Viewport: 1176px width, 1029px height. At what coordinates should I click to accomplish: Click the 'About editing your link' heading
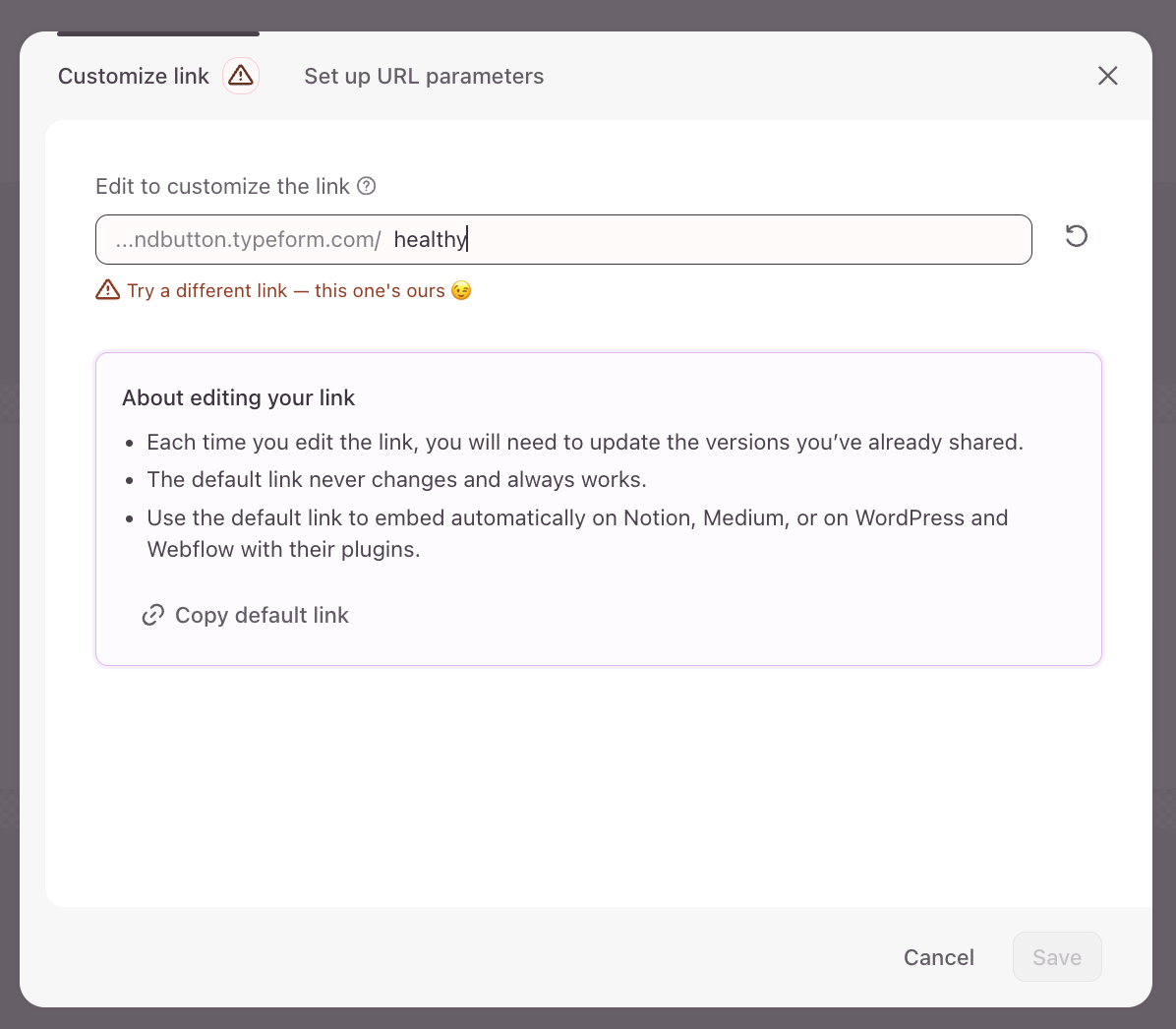pos(238,397)
